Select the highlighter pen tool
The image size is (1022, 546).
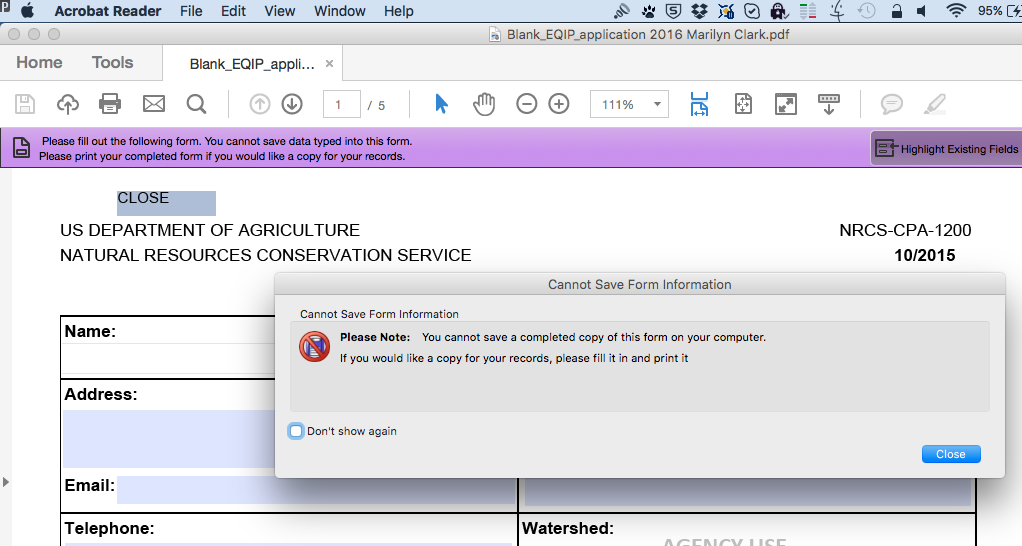(935, 104)
